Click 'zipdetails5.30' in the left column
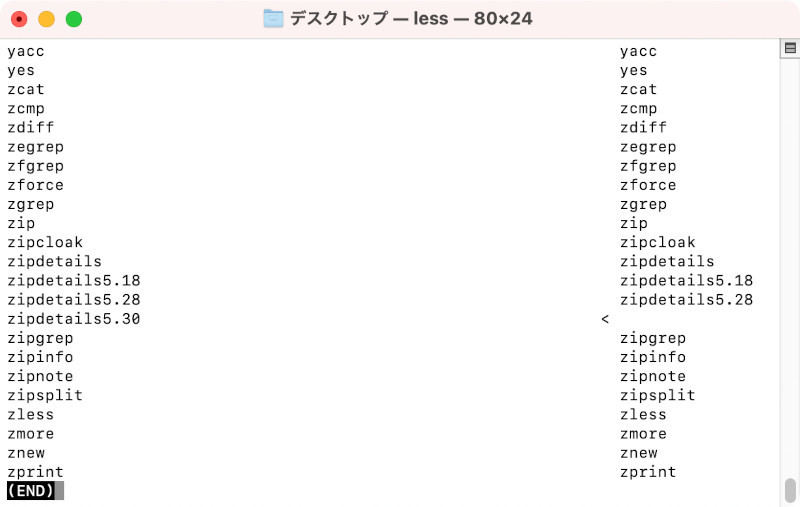This screenshot has height=507, width=800. 73,319
